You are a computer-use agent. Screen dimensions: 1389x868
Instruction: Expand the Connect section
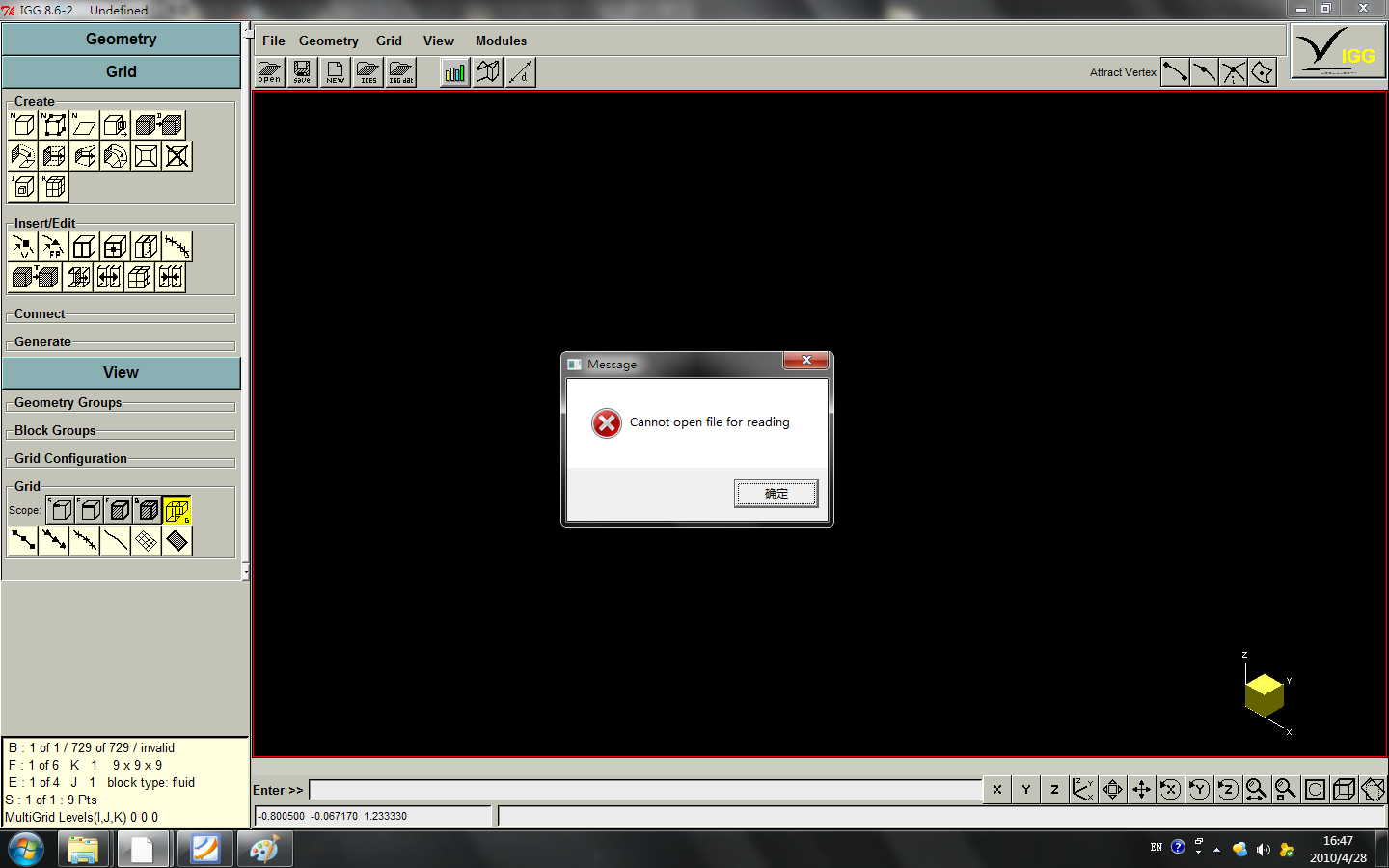coord(39,313)
